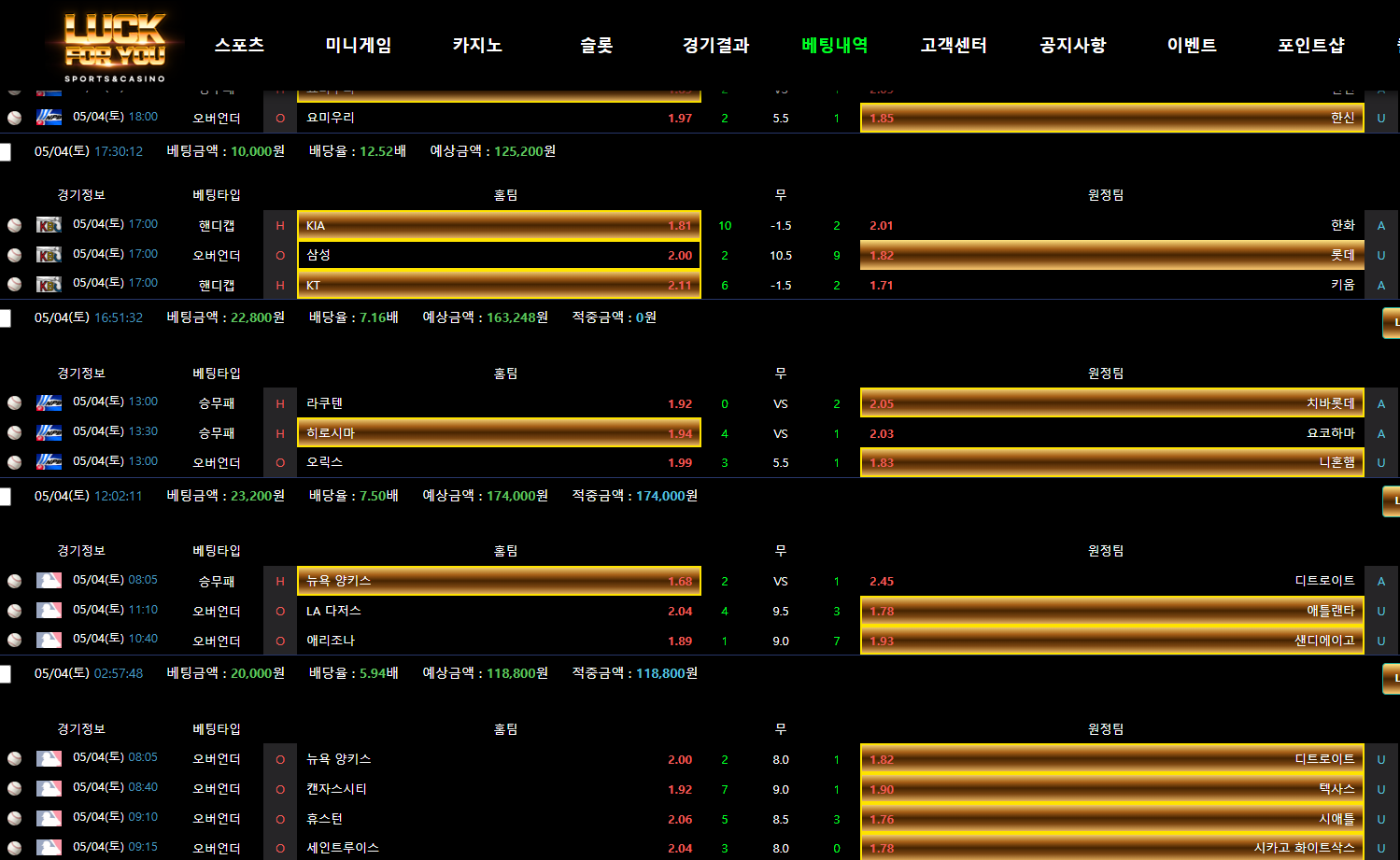Click the KBO league logo in the 삼성 row
1400x860 pixels.
[49, 255]
